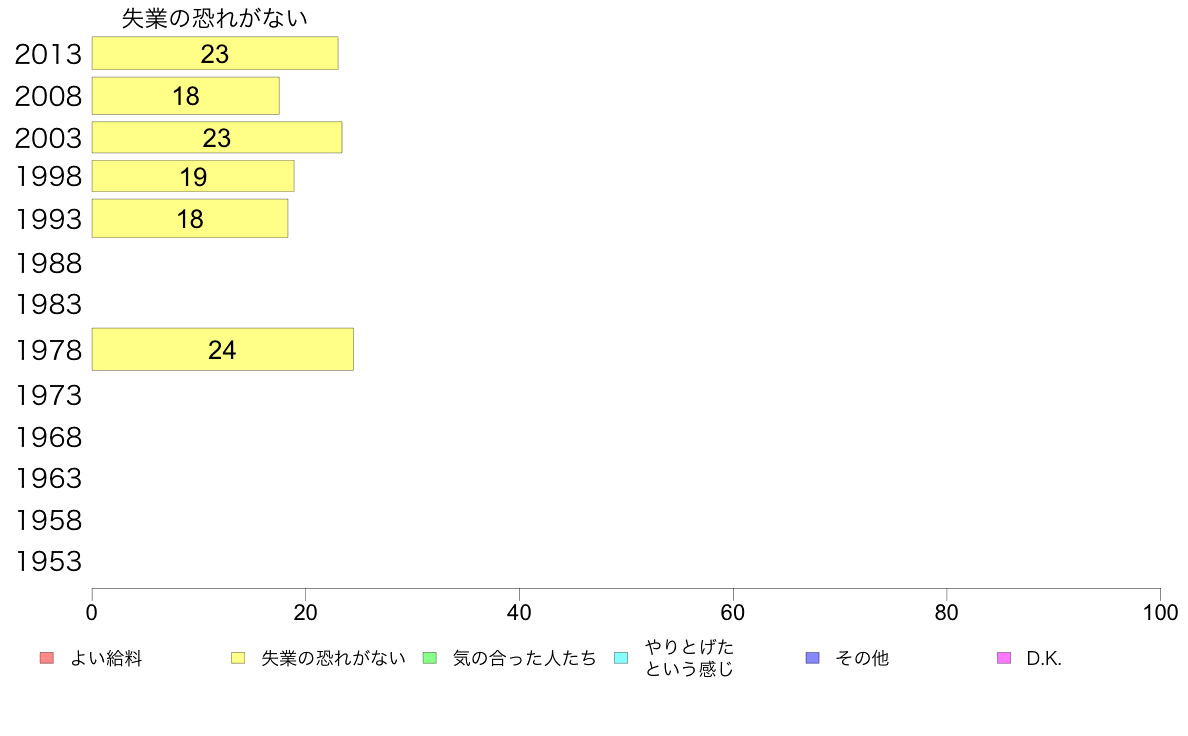Click the 1988 year axis label
Image resolution: width=1188 pixels, height=736 pixels.
coord(48,264)
